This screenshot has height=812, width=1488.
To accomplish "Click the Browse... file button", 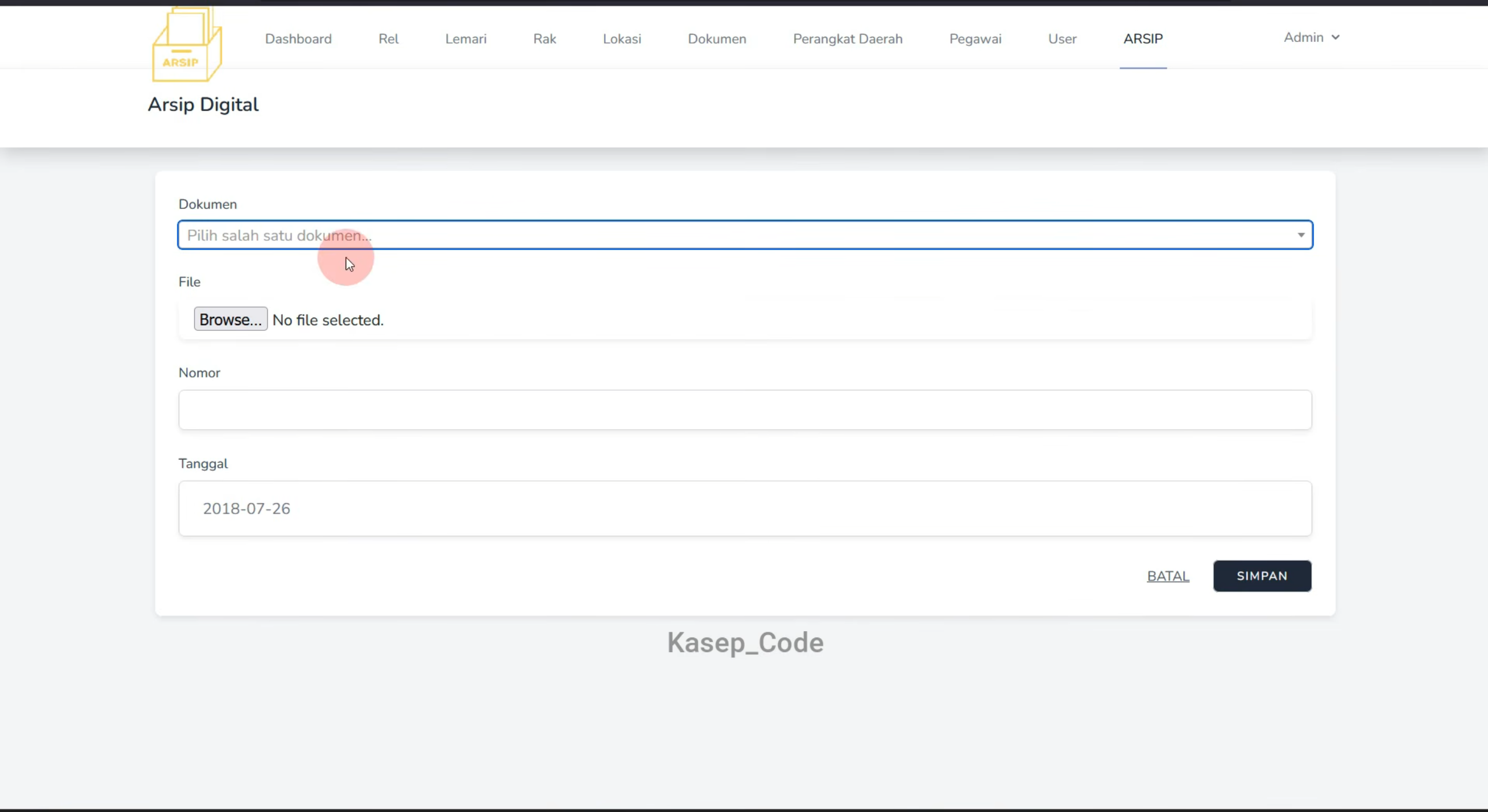I will tap(230, 319).
